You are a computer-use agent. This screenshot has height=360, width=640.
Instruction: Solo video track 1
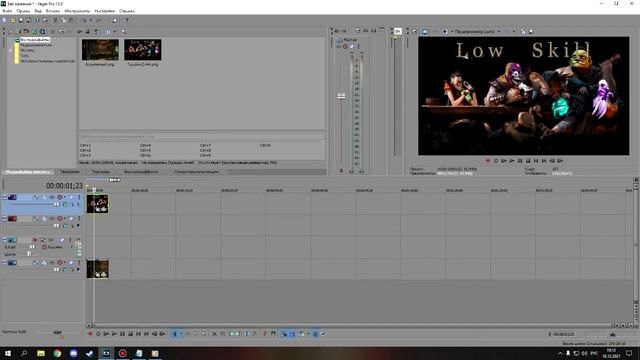coord(79,197)
